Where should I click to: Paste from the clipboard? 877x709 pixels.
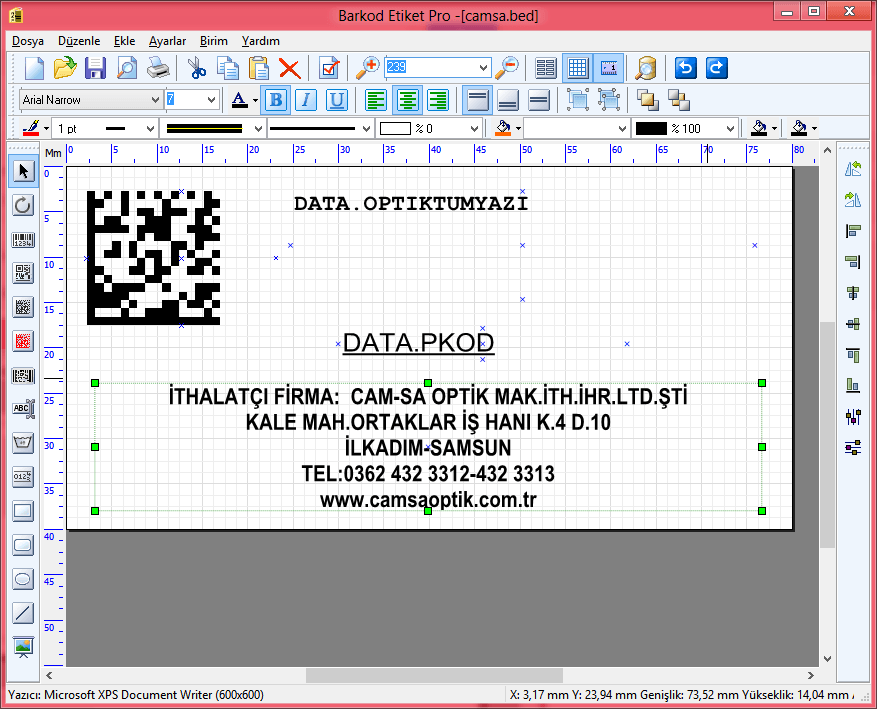click(258, 68)
